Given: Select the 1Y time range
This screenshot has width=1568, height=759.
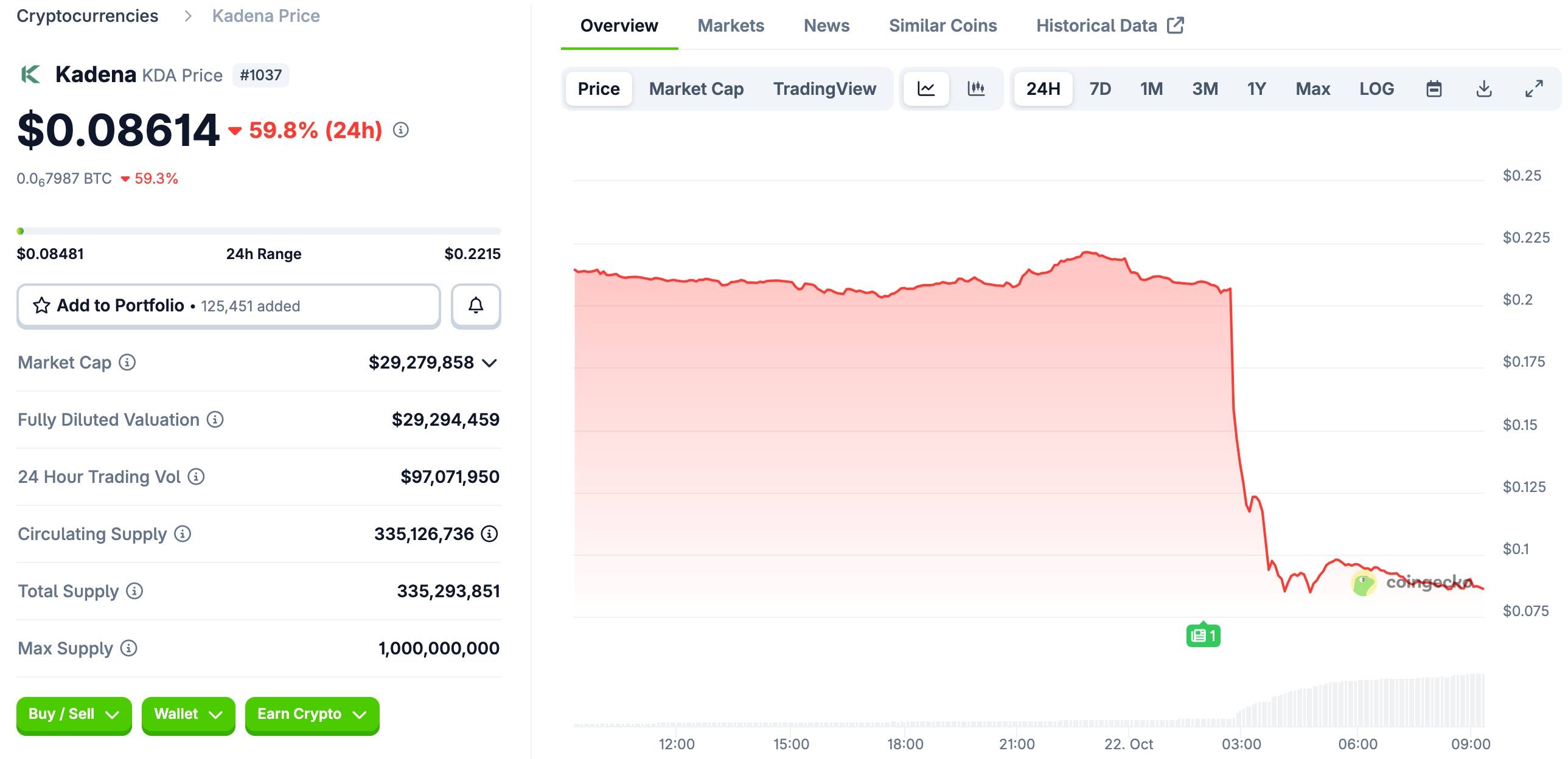Looking at the screenshot, I should 1256,89.
